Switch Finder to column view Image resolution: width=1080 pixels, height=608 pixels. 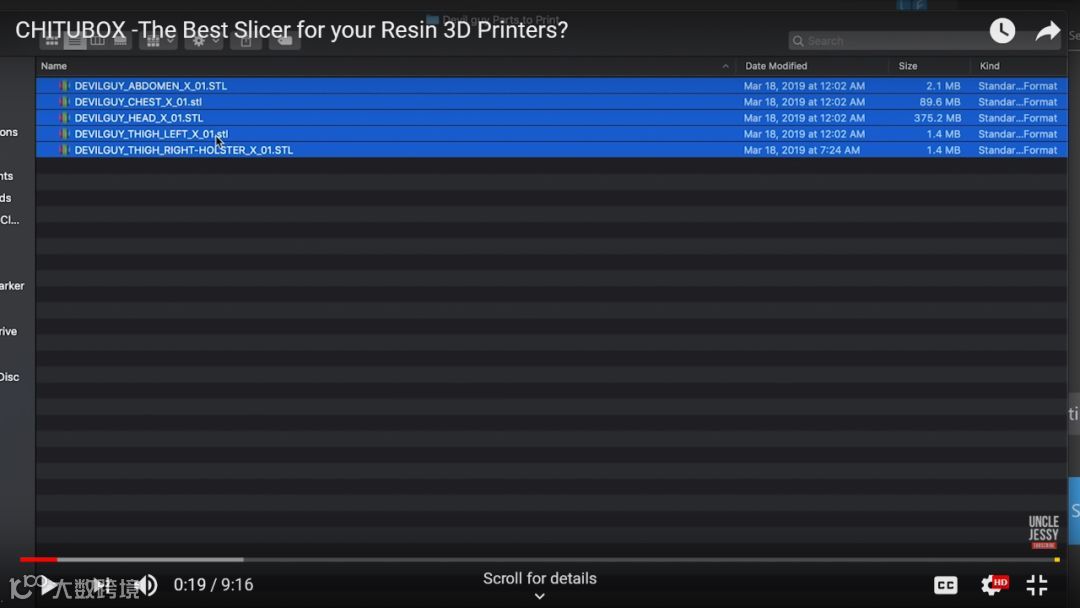(98, 41)
